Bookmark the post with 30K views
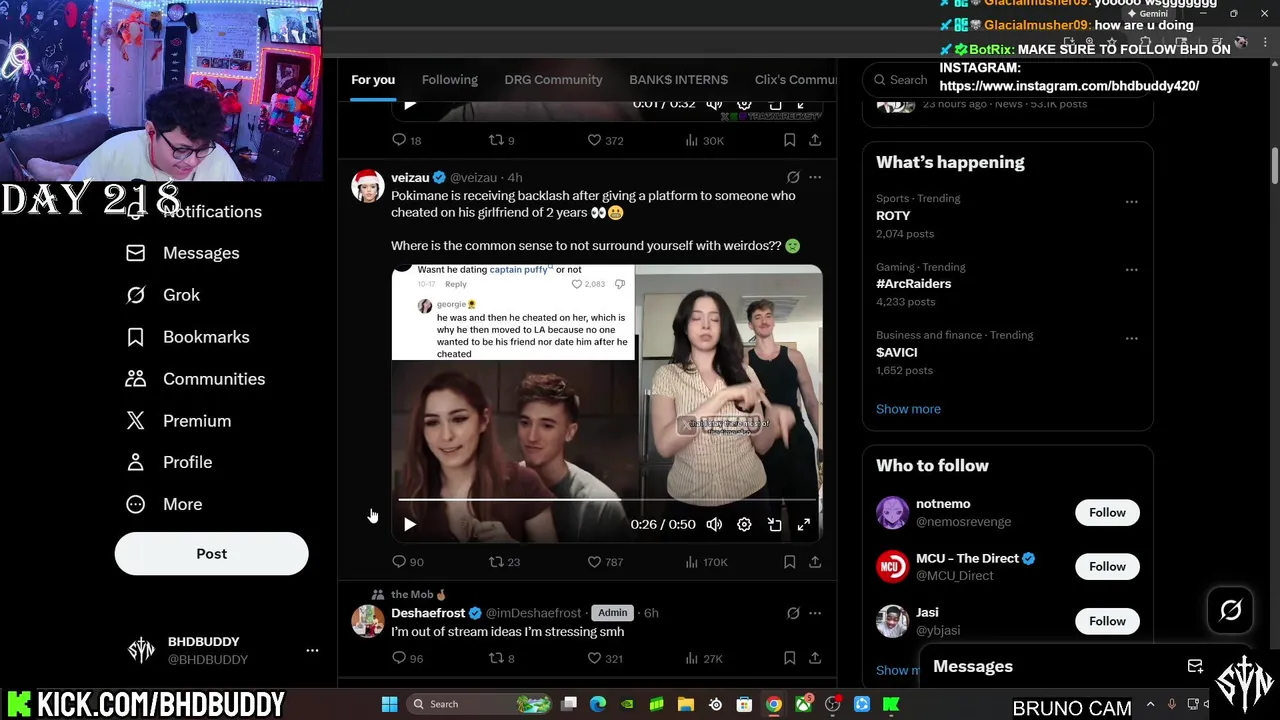Screen dimensions: 1280x720 tap(789, 141)
